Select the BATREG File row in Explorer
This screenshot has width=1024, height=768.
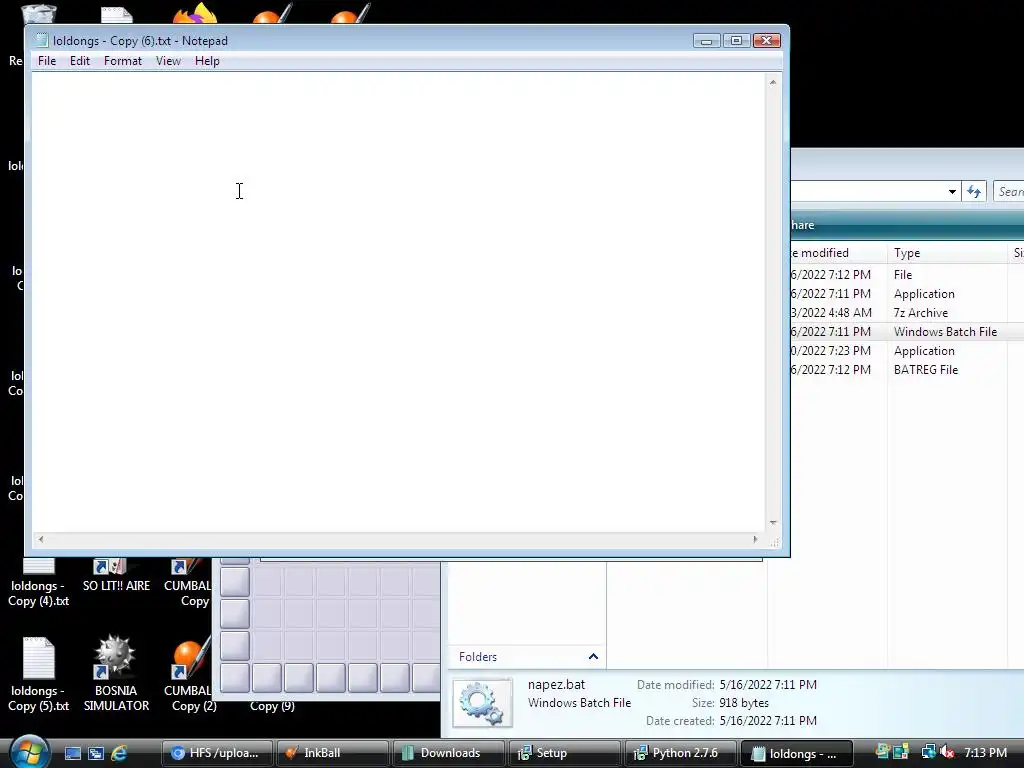pyautogui.click(x=907, y=370)
